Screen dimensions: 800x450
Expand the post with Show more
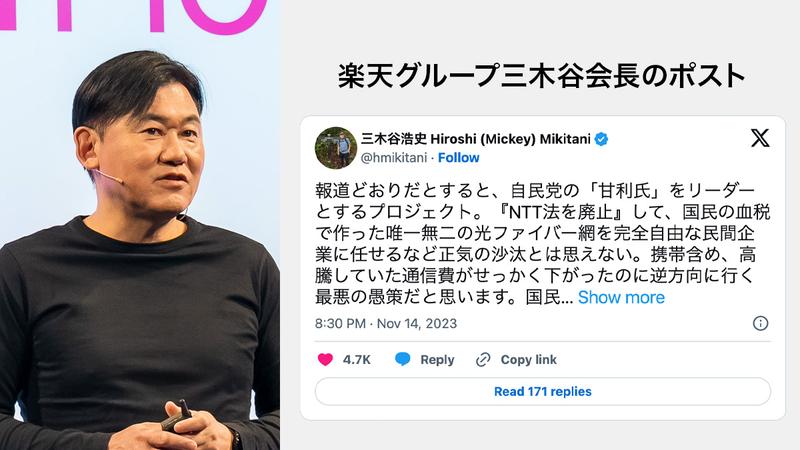(x=621, y=297)
